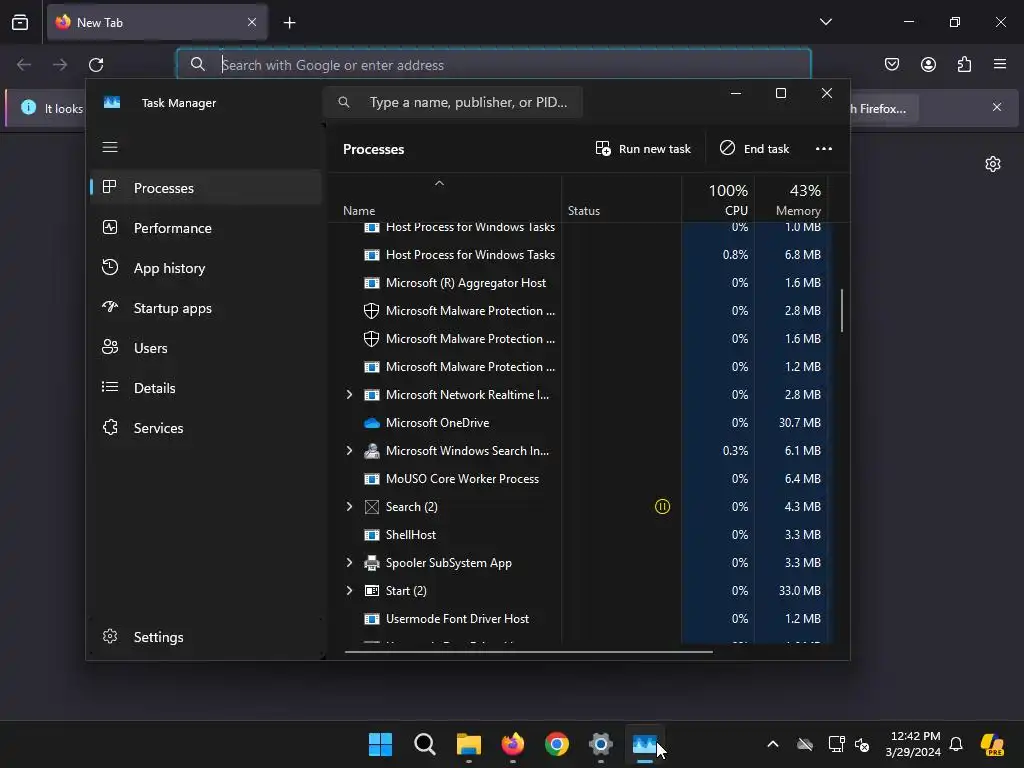Image resolution: width=1024 pixels, height=768 pixels.
Task: Open network status tray icon
Action: click(836, 744)
